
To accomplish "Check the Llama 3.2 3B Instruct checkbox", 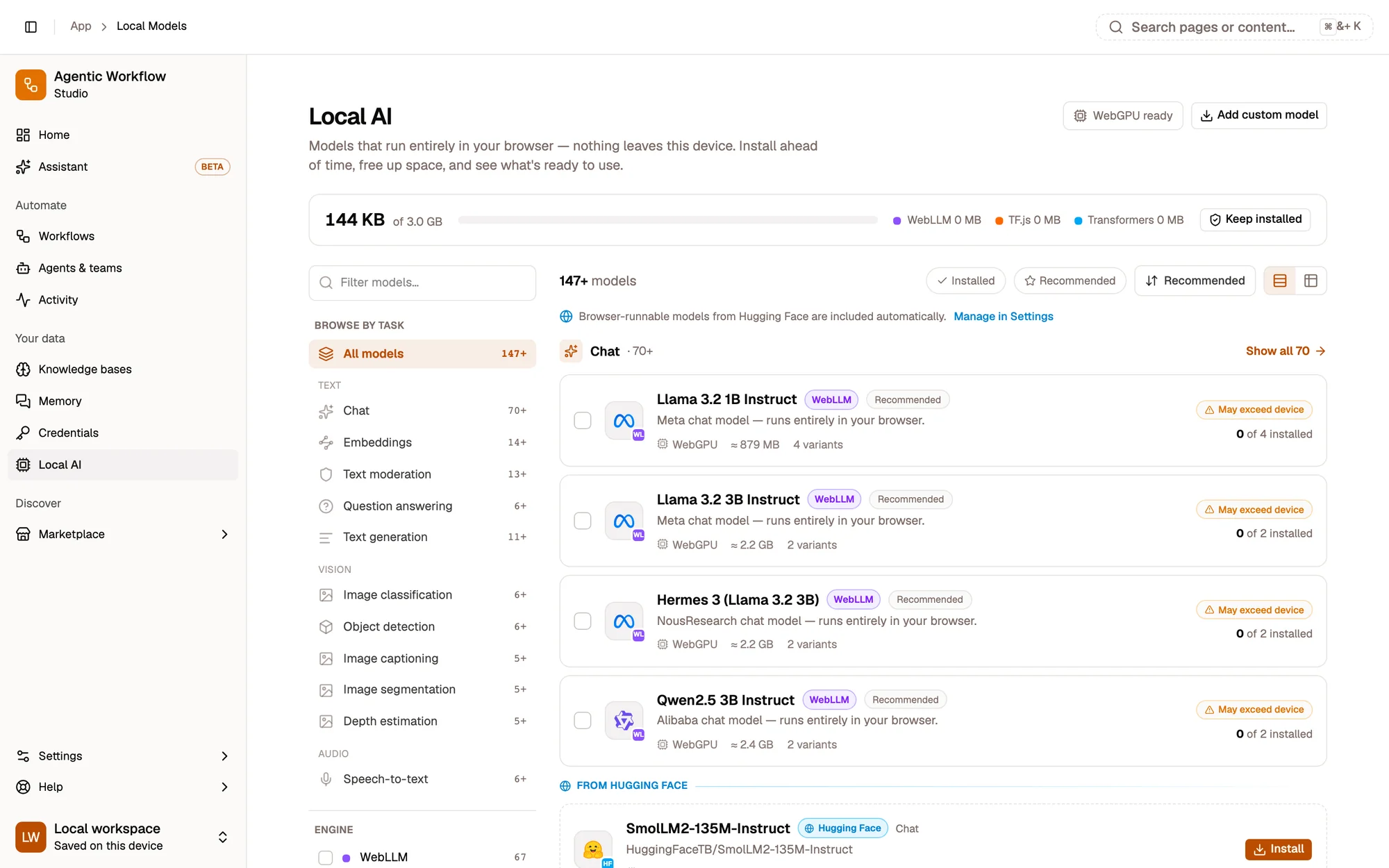I will click(583, 521).
